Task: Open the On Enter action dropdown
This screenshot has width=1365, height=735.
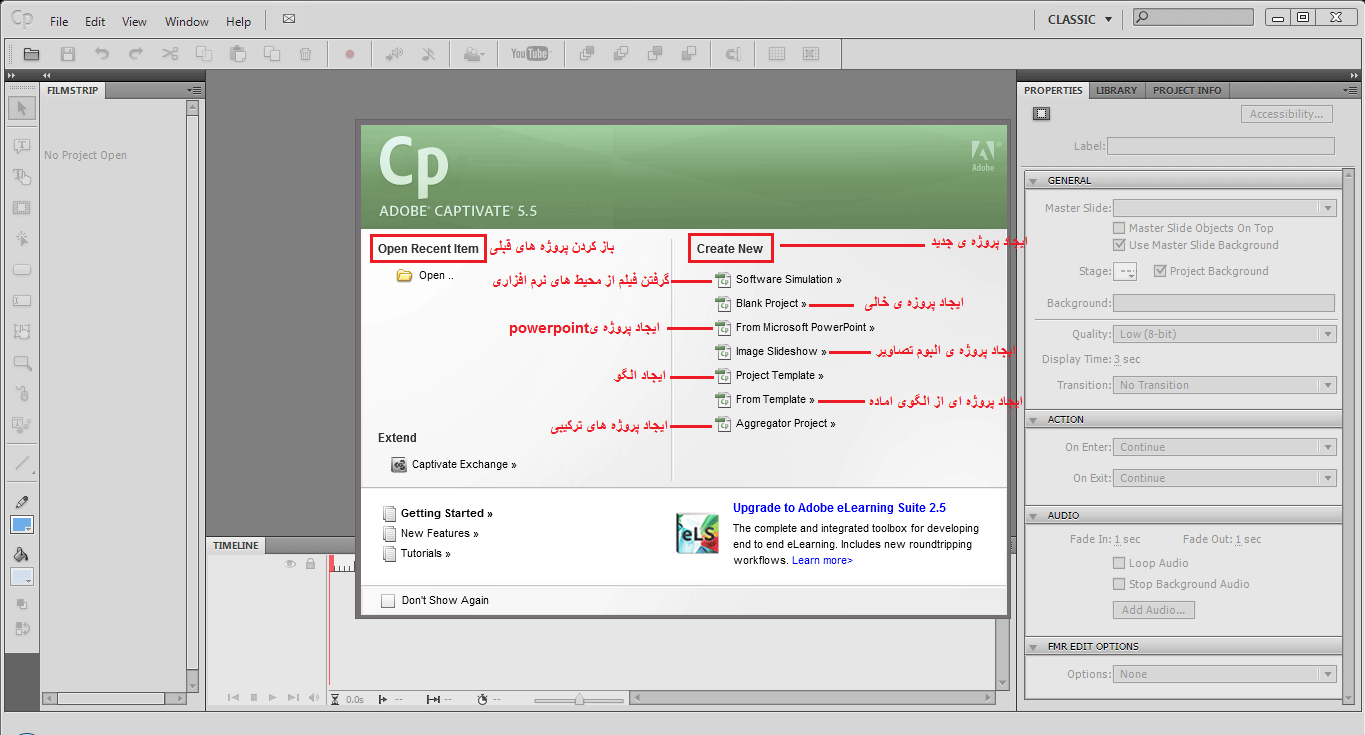Action: (x=1225, y=447)
